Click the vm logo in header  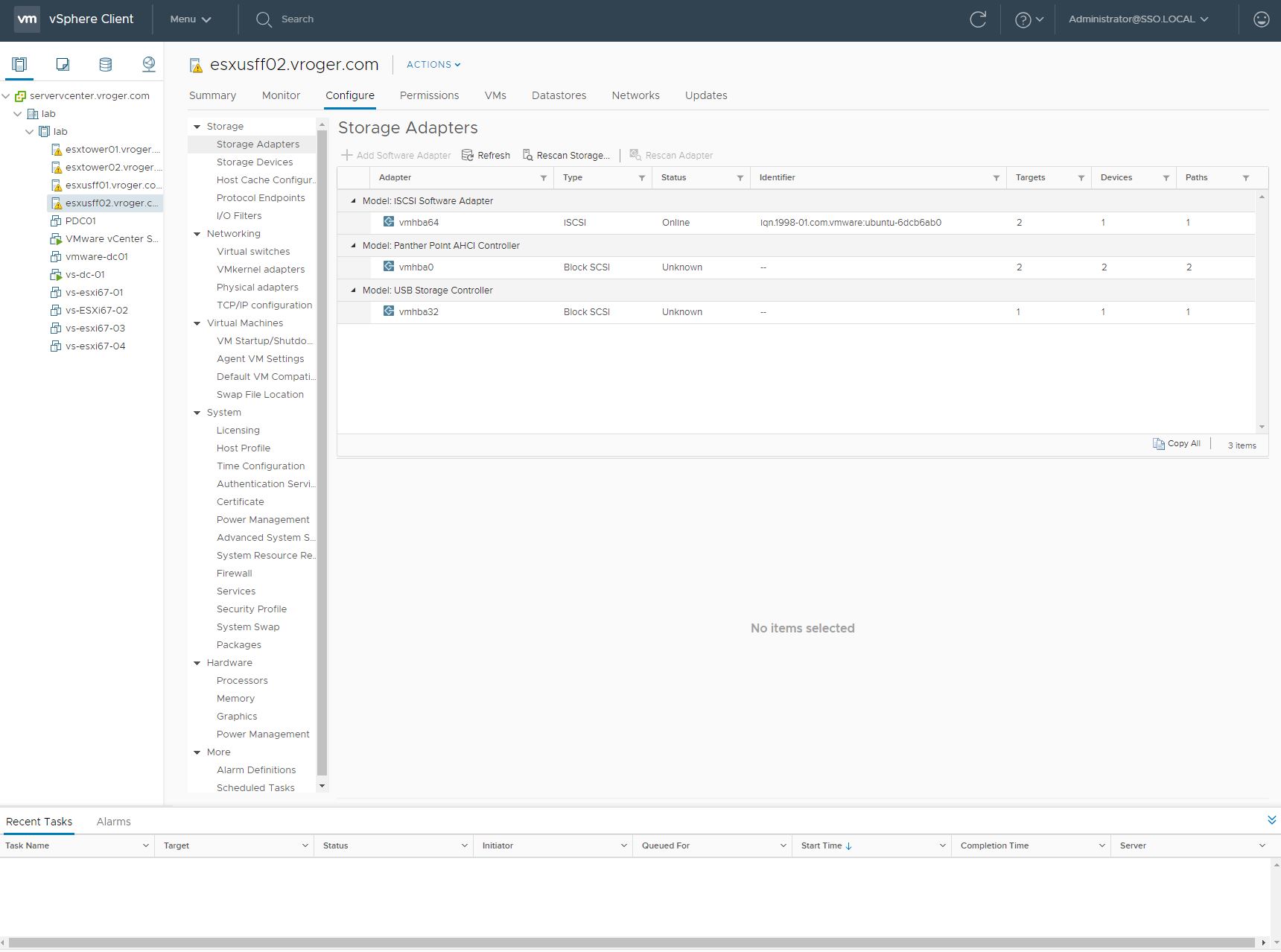coord(28,19)
